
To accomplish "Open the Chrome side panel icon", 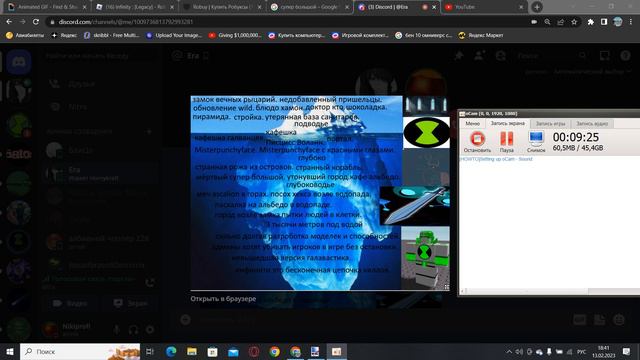I will pos(604,22).
